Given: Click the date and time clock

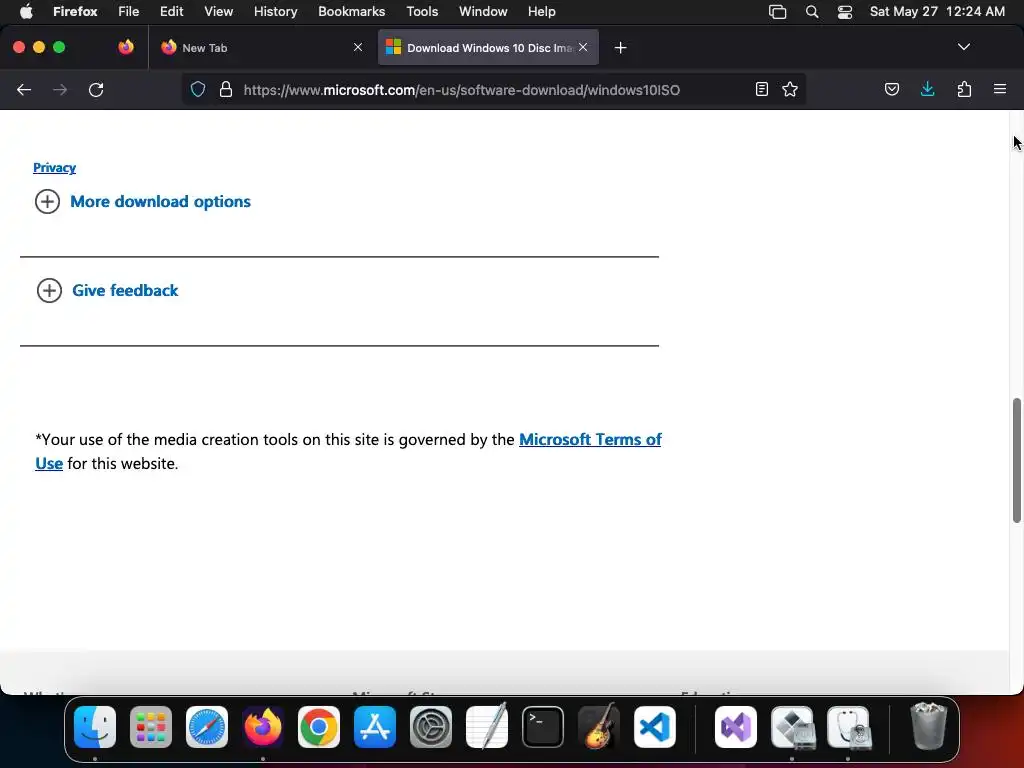Looking at the screenshot, I should (x=937, y=12).
